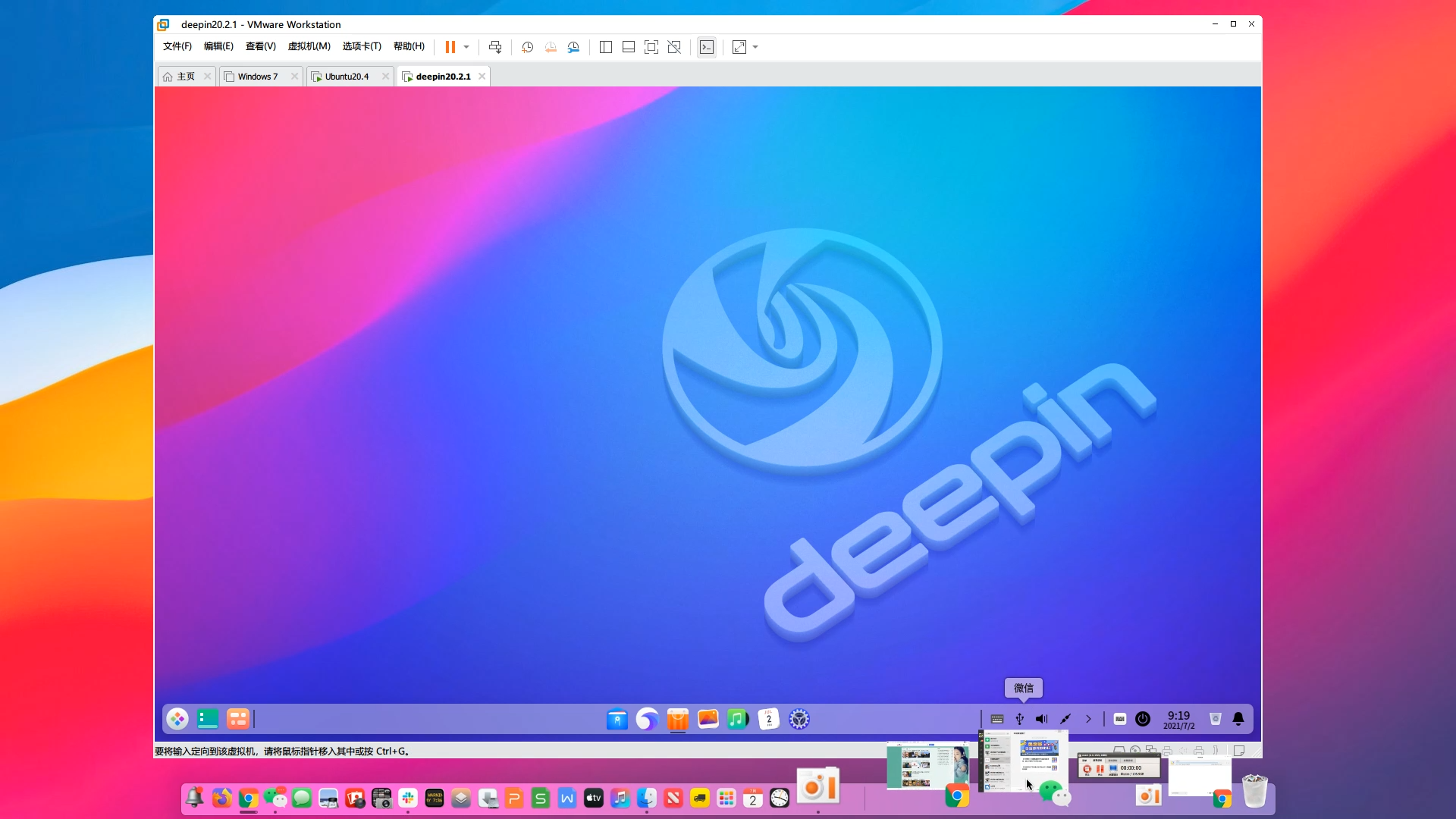1456x819 pixels.
Task: Open the snapshot manager icon
Action: pyautogui.click(x=574, y=47)
